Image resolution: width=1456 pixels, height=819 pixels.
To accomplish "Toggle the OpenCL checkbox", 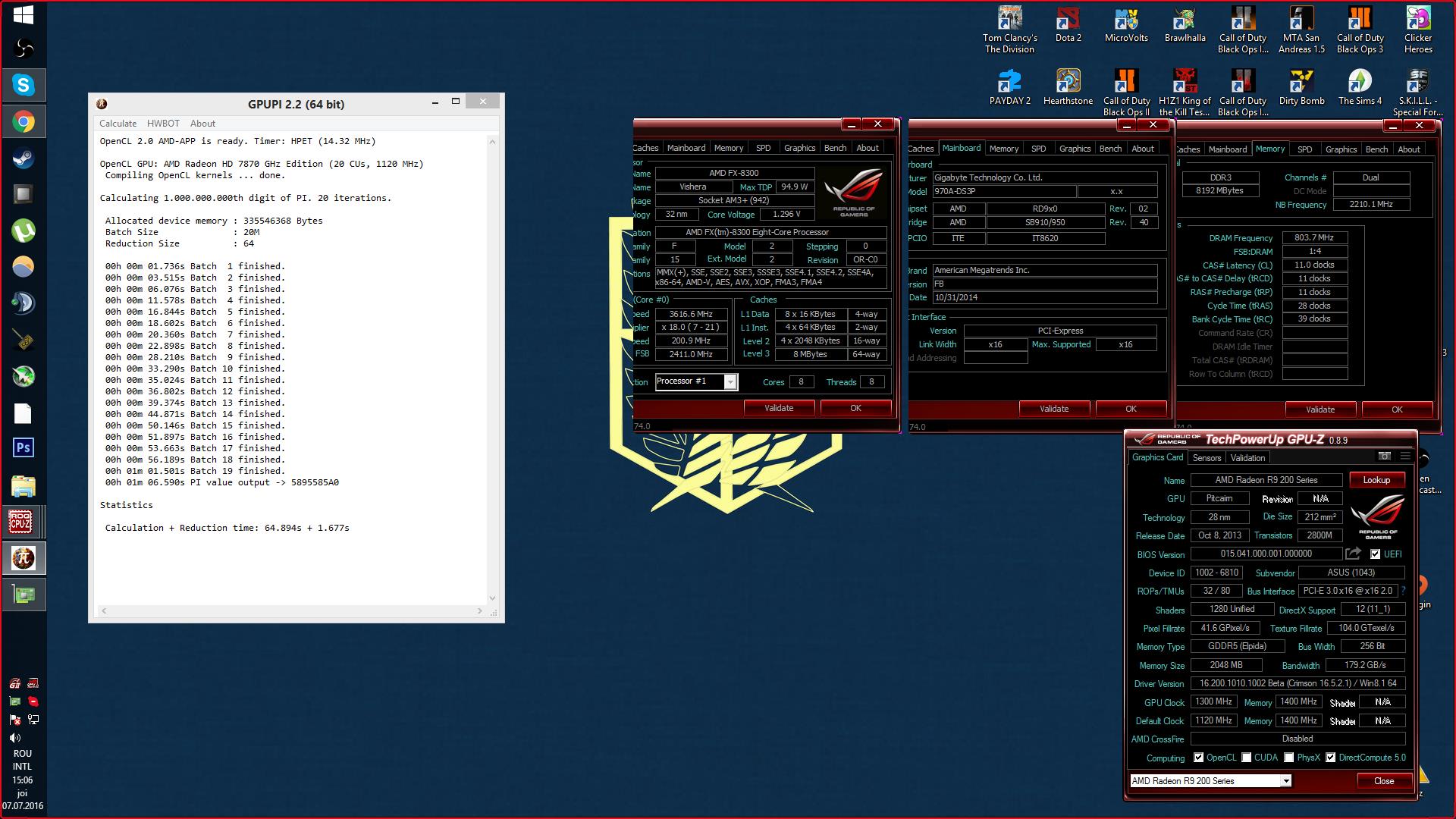I will 1198,758.
